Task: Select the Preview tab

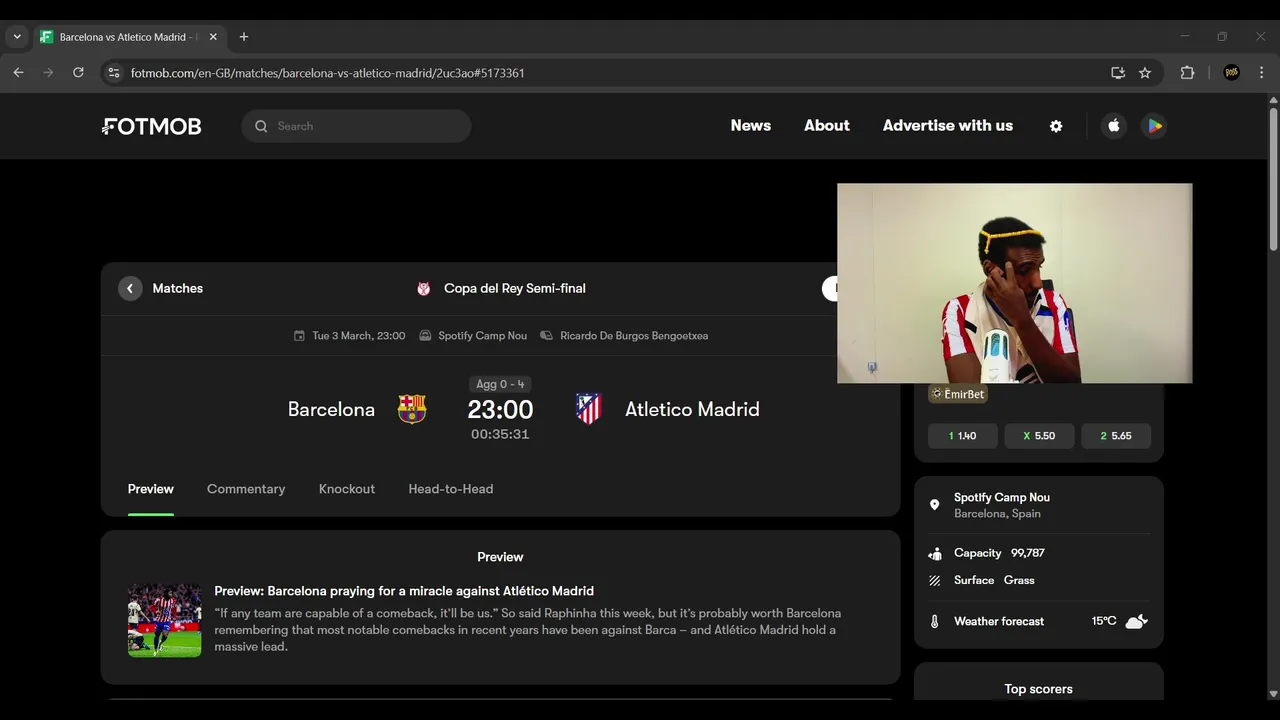Action: [x=151, y=489]
